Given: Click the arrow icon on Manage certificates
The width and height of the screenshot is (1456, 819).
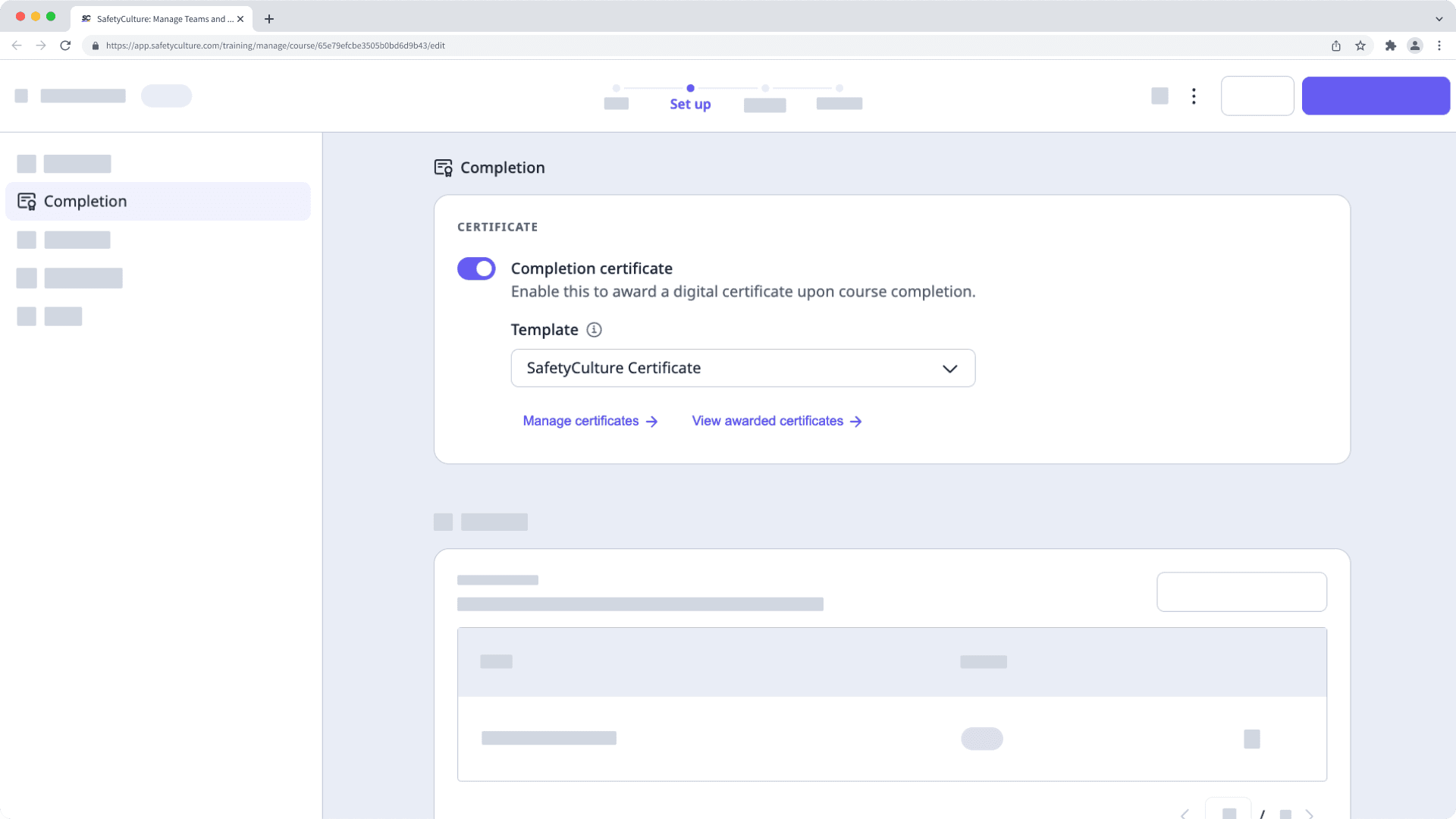Looking at the screenshot, I should (x=652, y=421).
